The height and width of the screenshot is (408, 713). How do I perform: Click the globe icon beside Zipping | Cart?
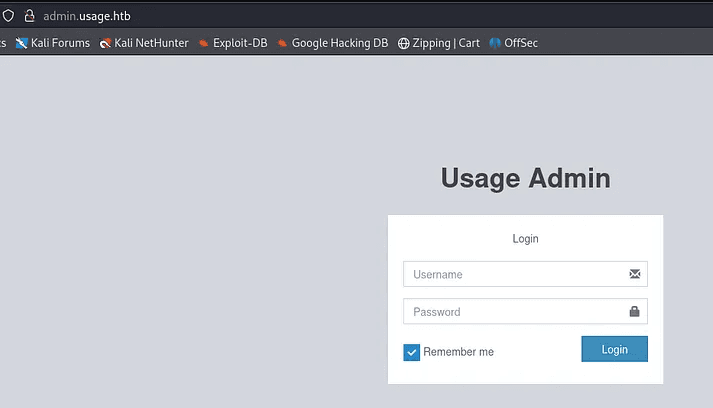pos(403,43)
